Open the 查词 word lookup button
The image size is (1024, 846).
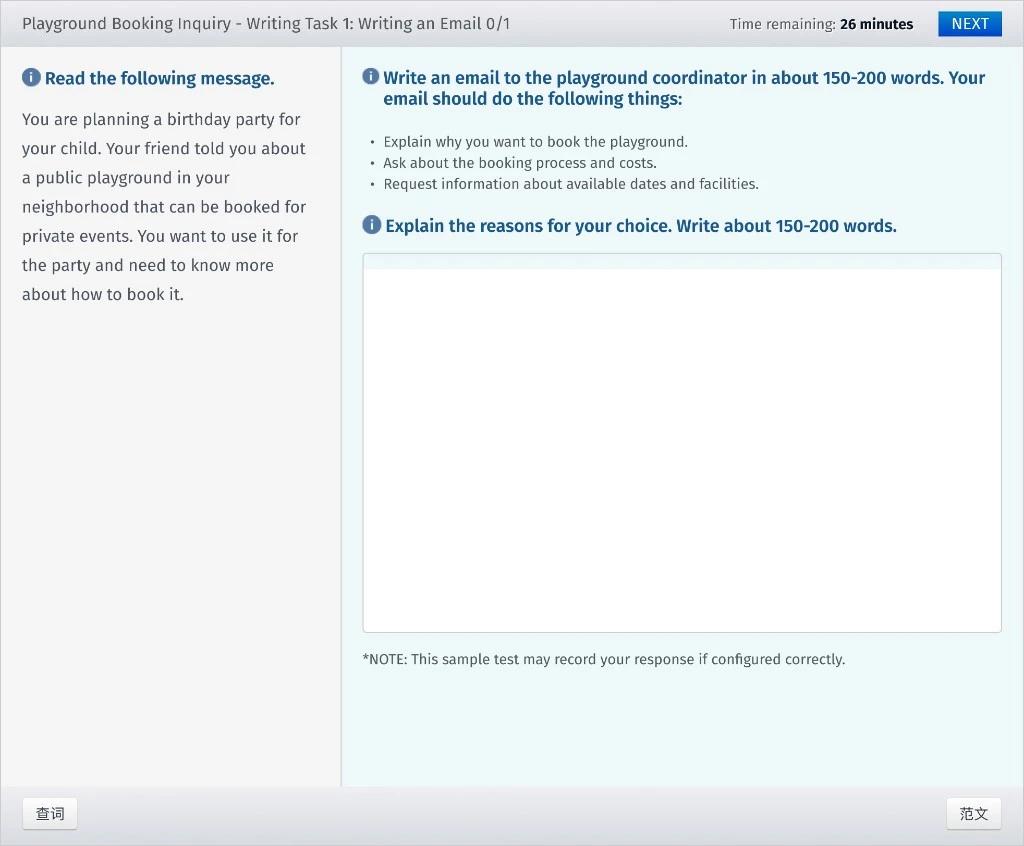point(50,814)
